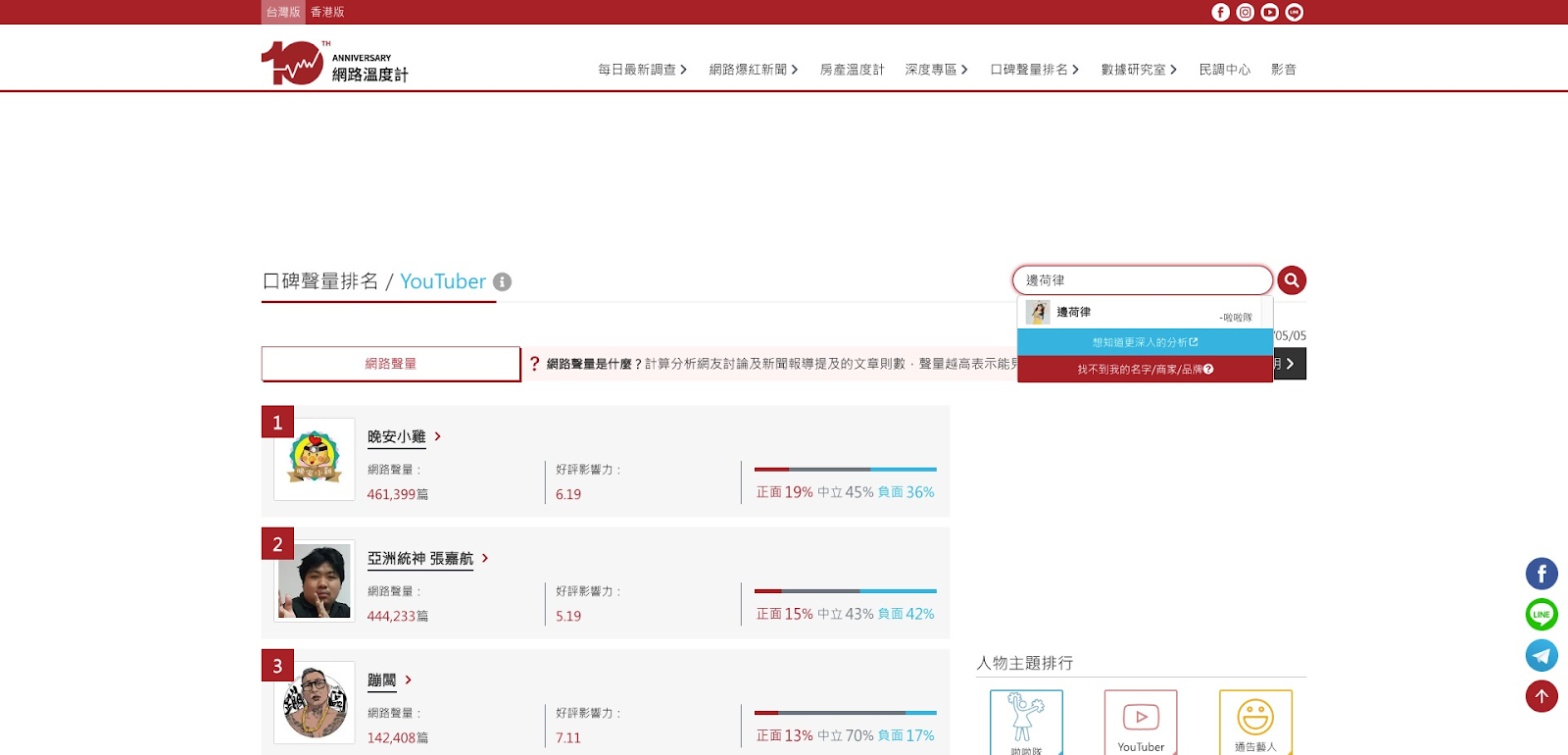Click 6.19 好評影響力 value
Image resolution: width=1568 pixels, height=755 pixels.
568,494
